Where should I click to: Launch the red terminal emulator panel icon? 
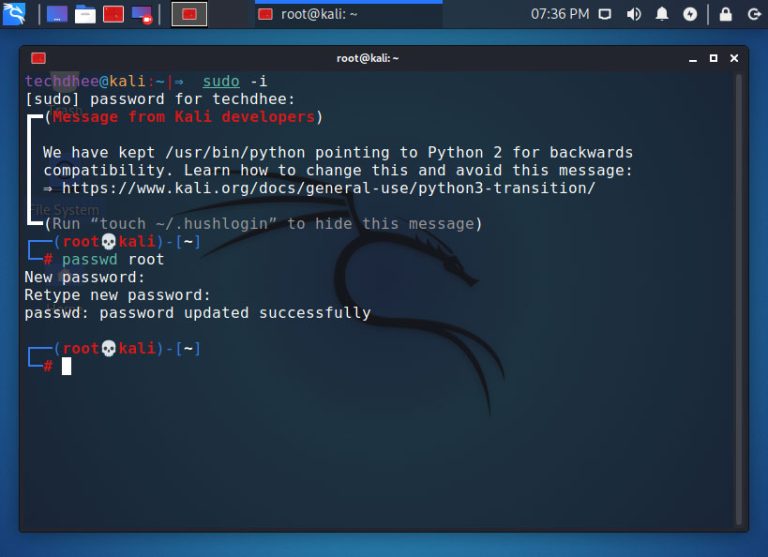pos(114,14)
